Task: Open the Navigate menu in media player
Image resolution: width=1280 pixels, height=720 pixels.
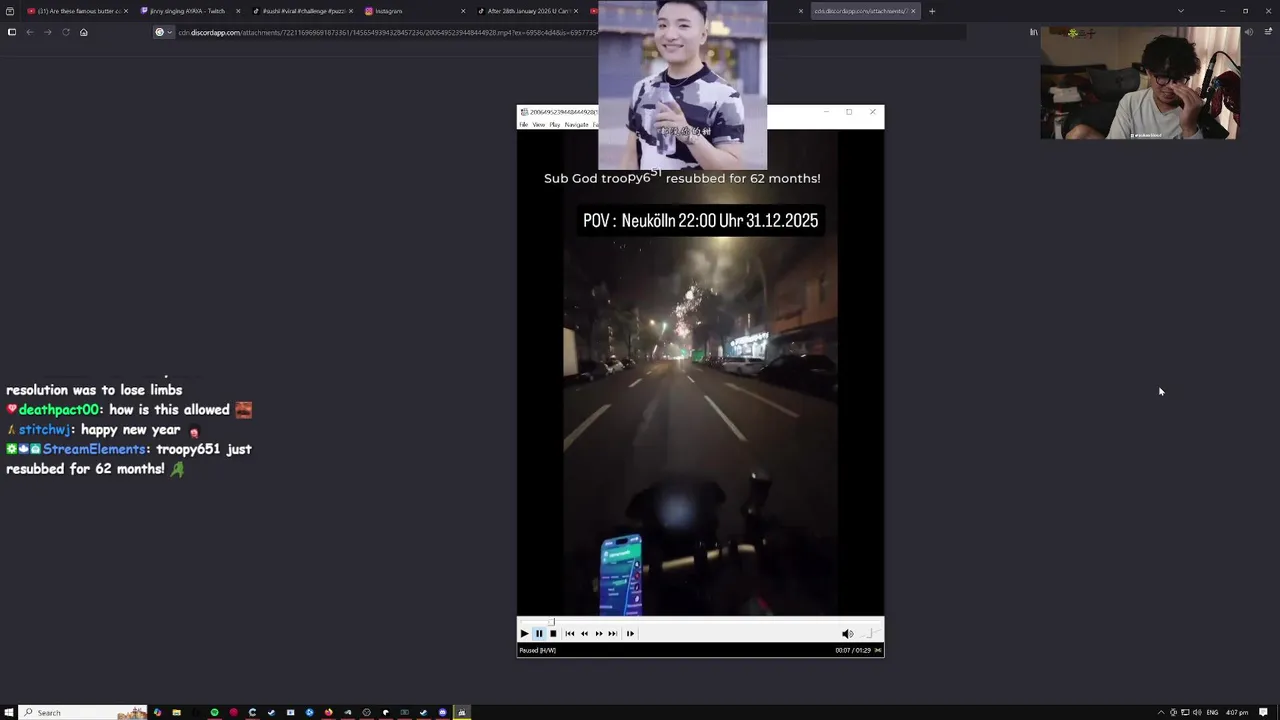Action: pyautogui.click(x=576, y=125)
